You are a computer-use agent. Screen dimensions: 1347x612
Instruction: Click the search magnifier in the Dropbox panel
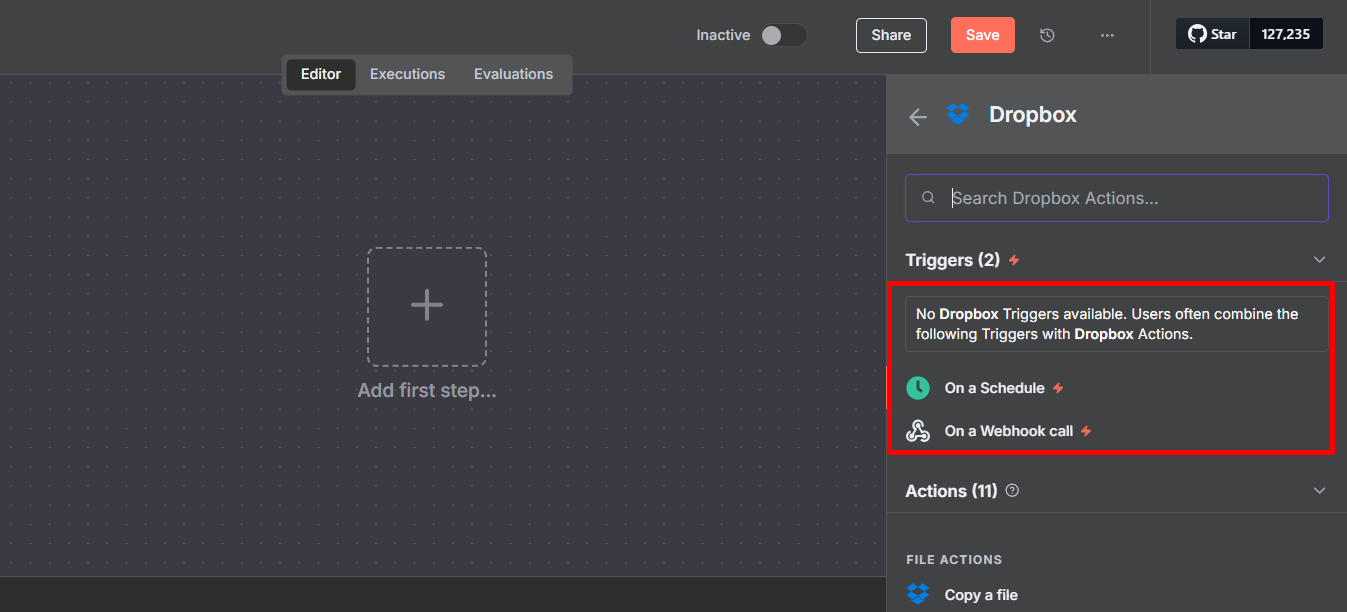pos(928,197)
